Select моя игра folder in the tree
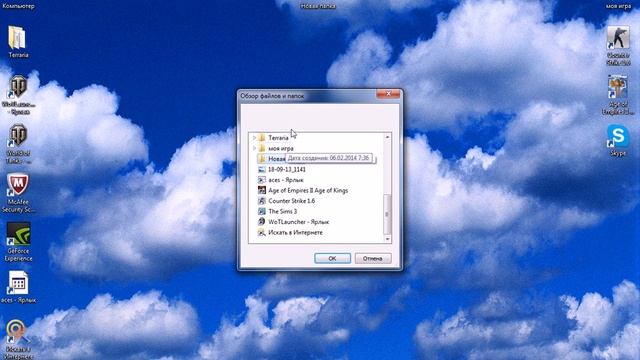The width and height of the screenshot is (640, 360). pyautogui.click(x=276, y=148)
